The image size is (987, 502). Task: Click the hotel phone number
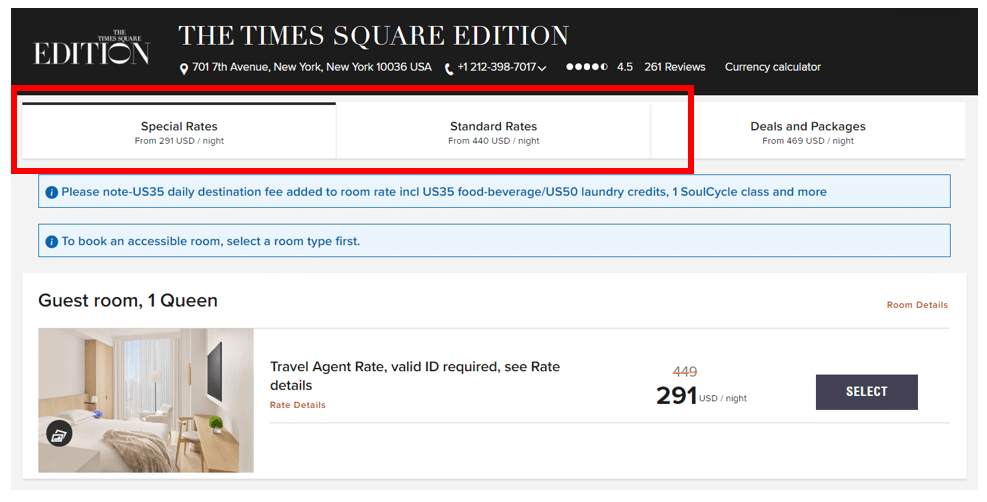pyautogui.click(x=497, y=67)
